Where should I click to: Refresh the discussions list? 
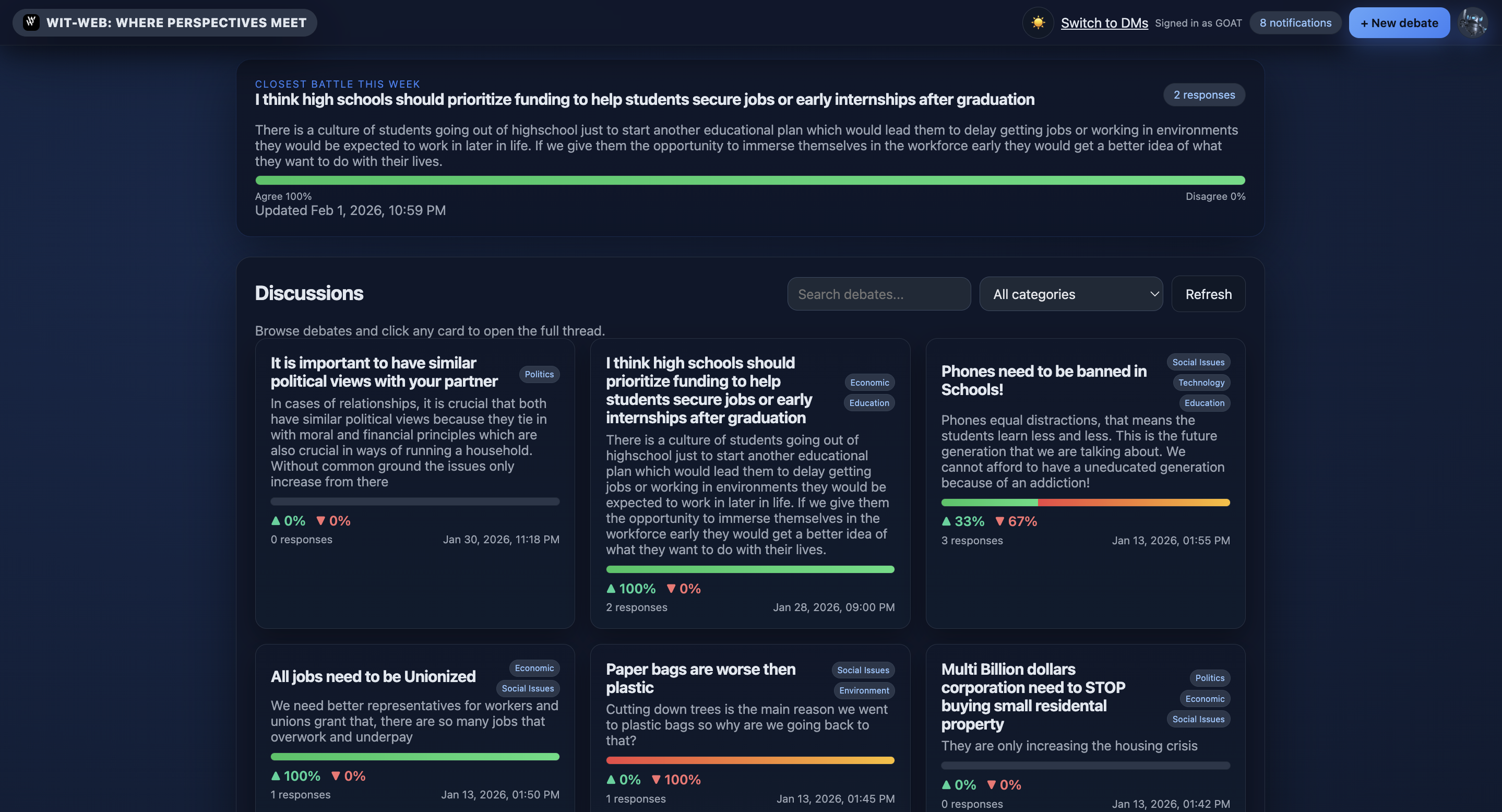[x=1208, y=294]
